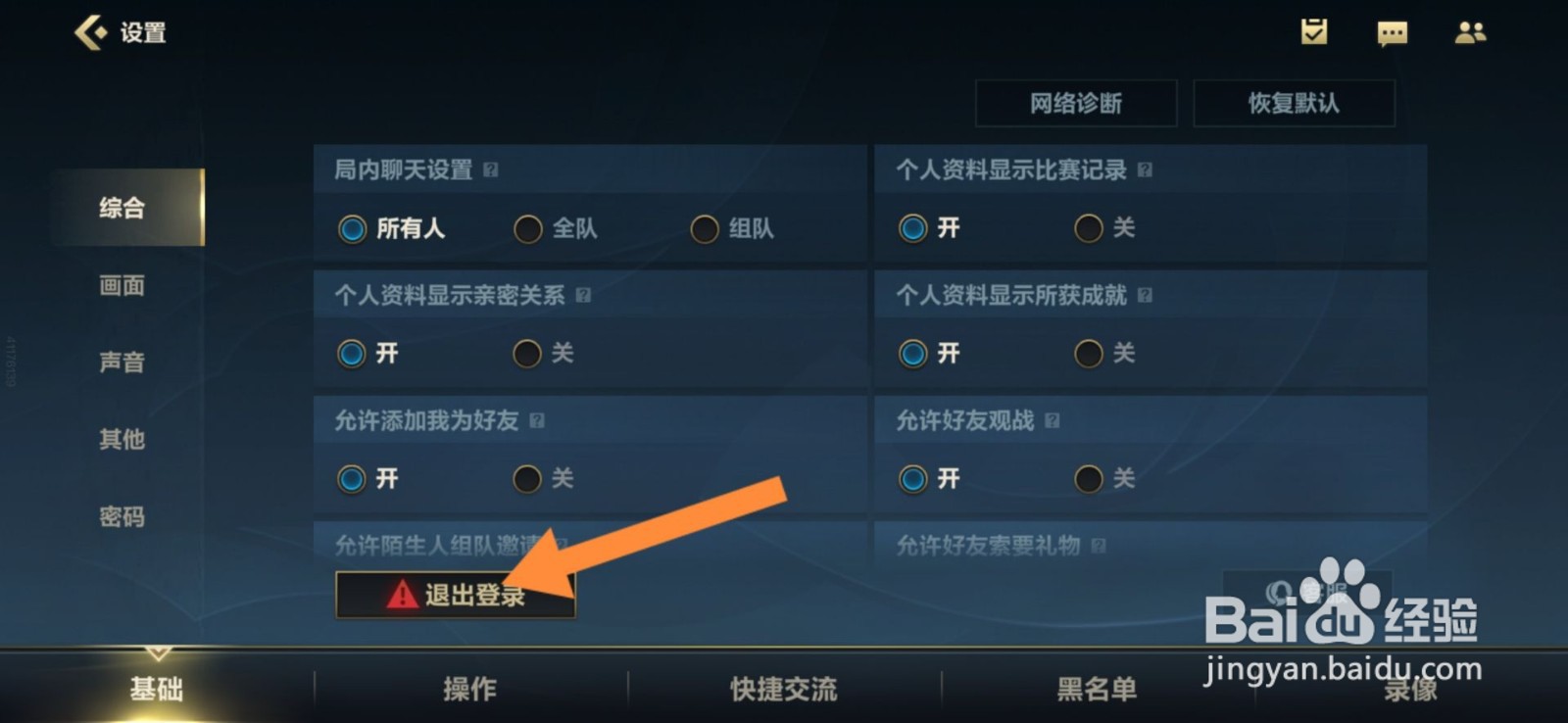Click the 退出登录 logout button
This screenshot has height=723, width=1568.
[x=456, y=594]
